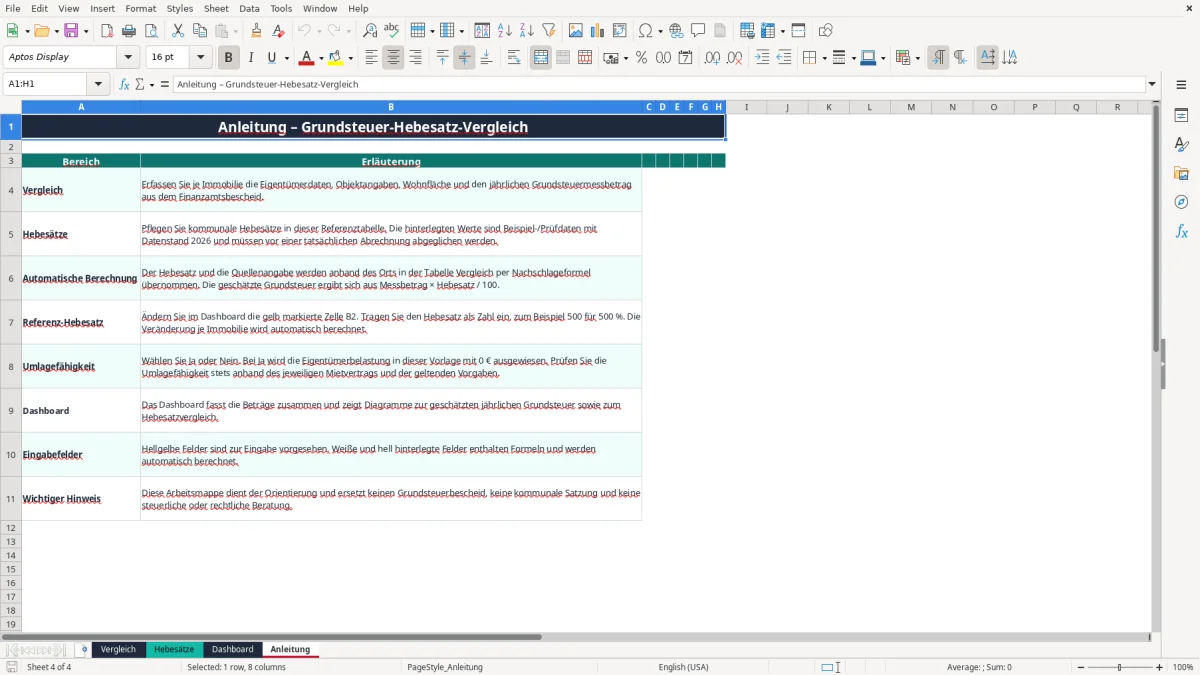1200x675 pixels.
Task: Open the Tools menu
Action: [281, 8]
